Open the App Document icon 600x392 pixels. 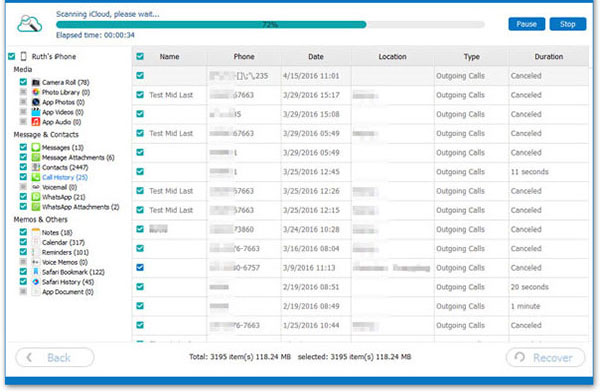[x=36, y=292]
